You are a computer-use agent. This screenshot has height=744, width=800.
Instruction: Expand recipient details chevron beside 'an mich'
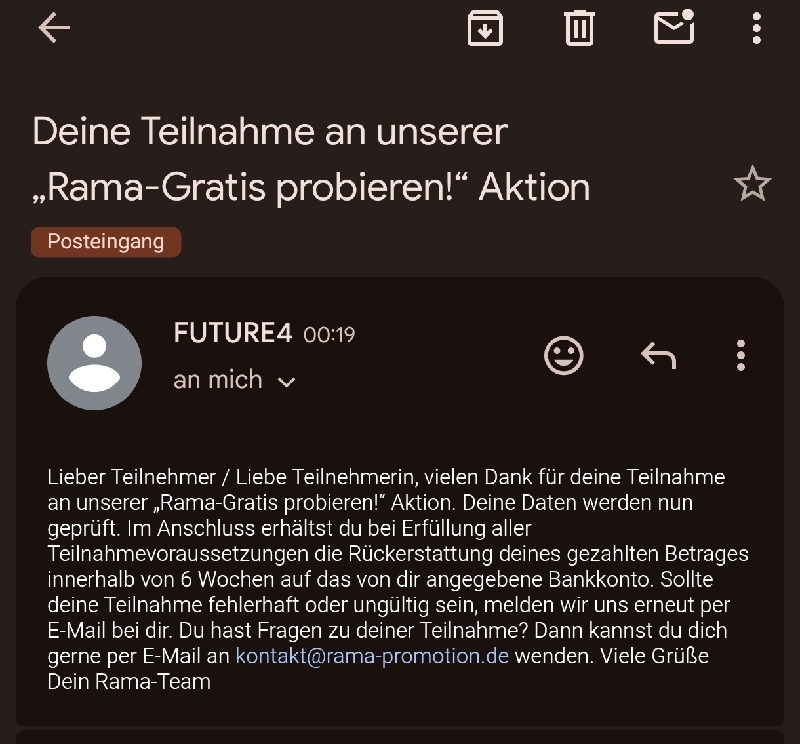(x=287, y=382)
